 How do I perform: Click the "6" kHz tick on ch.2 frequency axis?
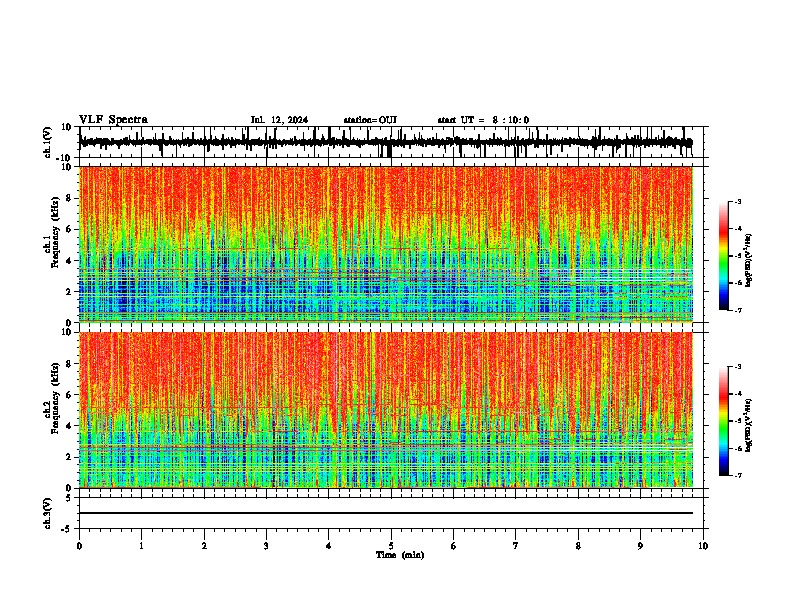69,395
